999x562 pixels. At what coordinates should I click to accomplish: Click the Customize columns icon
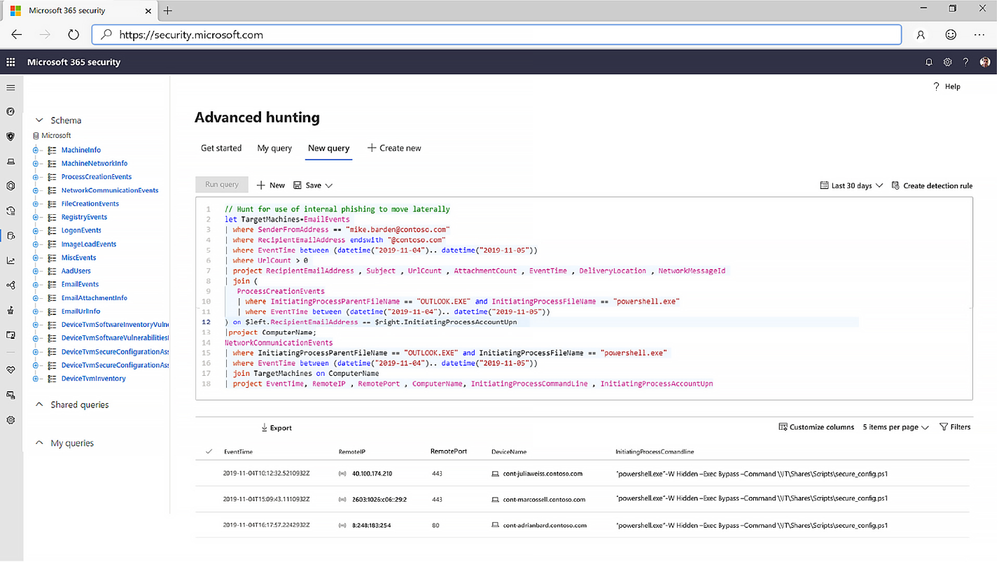point(783,427)
